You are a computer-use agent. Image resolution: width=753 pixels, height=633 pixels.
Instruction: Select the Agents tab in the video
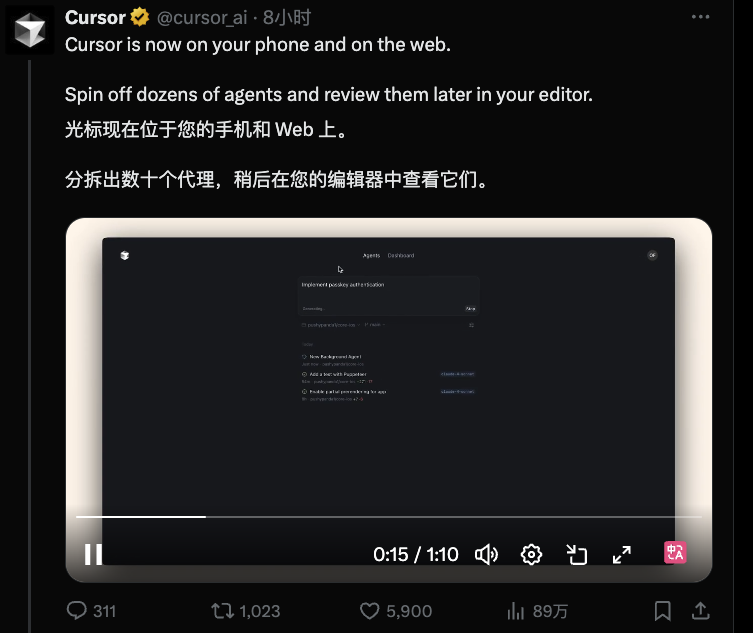click(371, 256)
